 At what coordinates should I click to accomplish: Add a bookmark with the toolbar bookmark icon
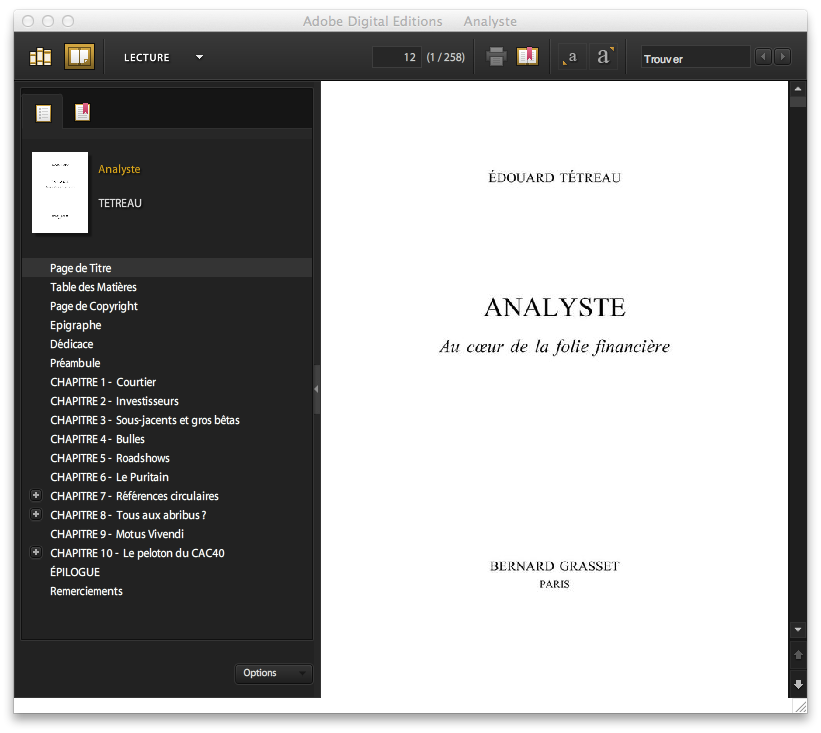tap(527, 56)
